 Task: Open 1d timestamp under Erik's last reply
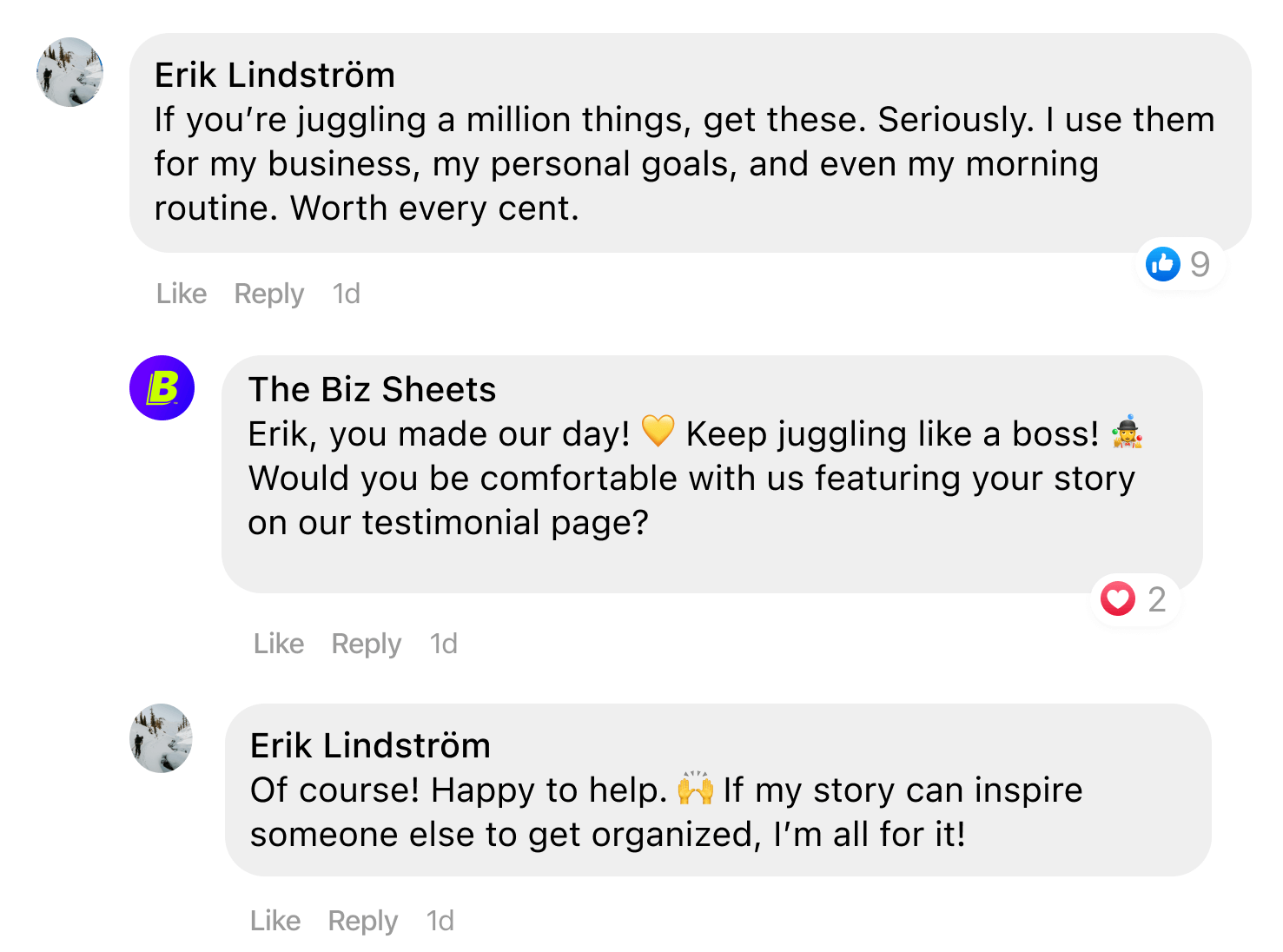pyautogui.click(x=440, y=921)
